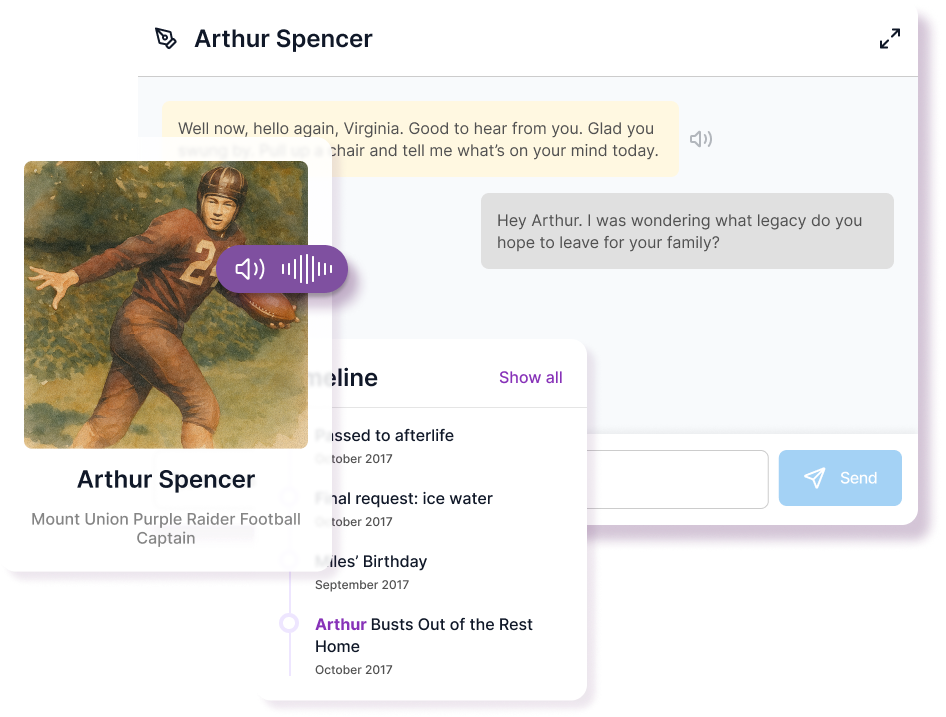Screen dimensions: 946x717
Task: Open Arthur Spencer's football portrait thumbnail
Action: (165, 304)
